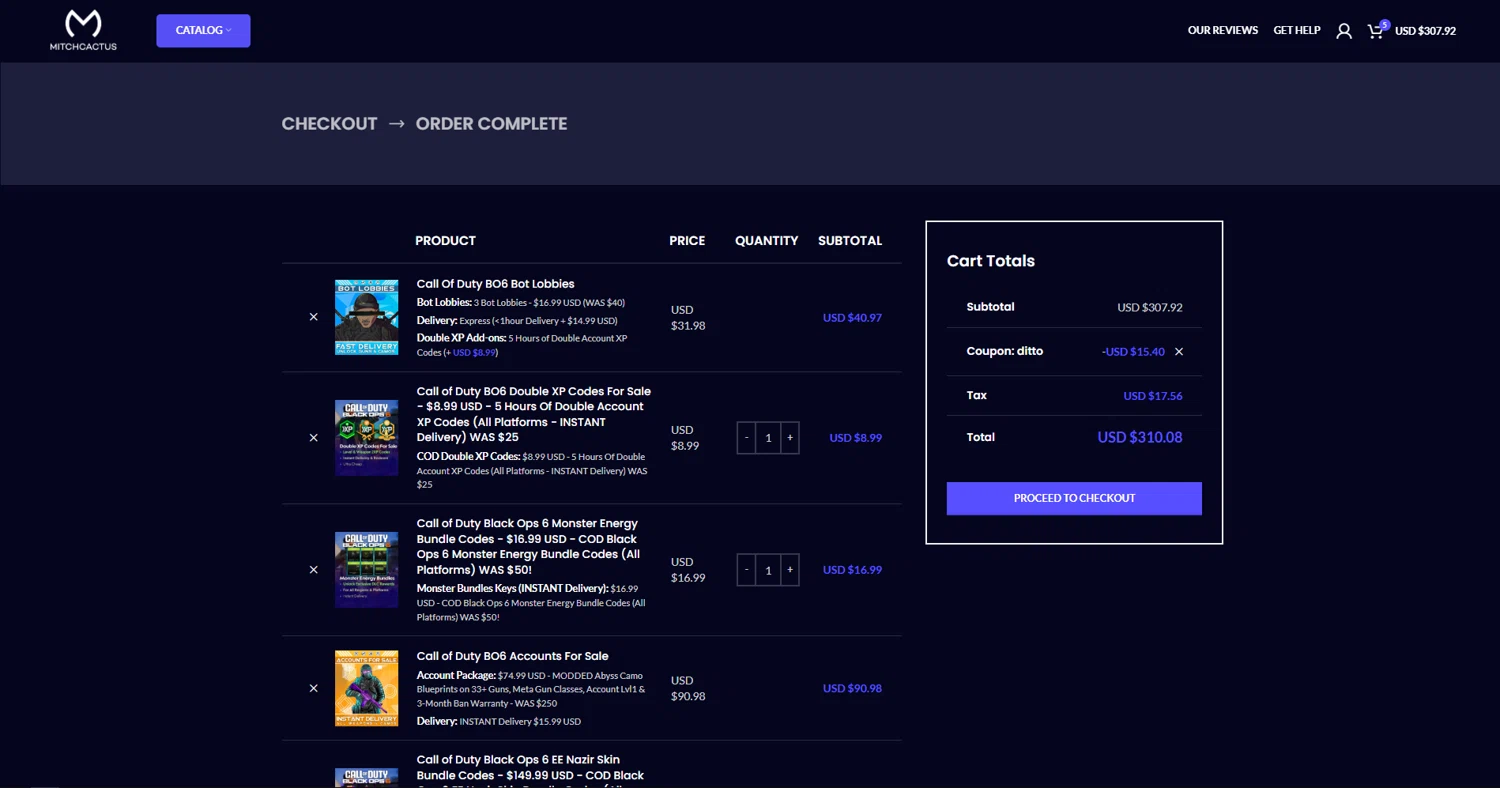The image size is (1500, 788).
Task: Increase quantity of Double XP Codes
Action: [x=790, y=438]
